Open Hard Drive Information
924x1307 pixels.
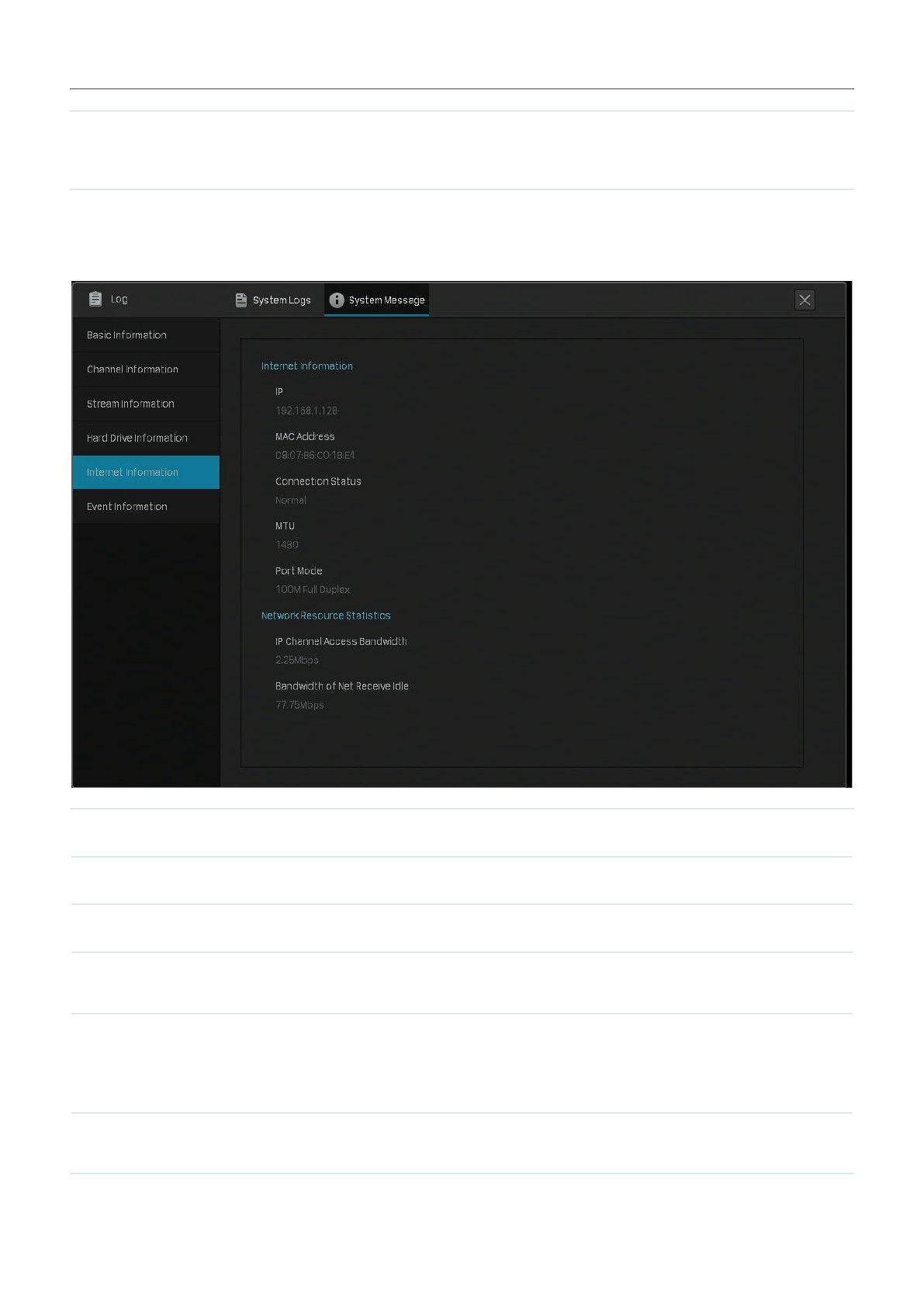tap(137, 438)
